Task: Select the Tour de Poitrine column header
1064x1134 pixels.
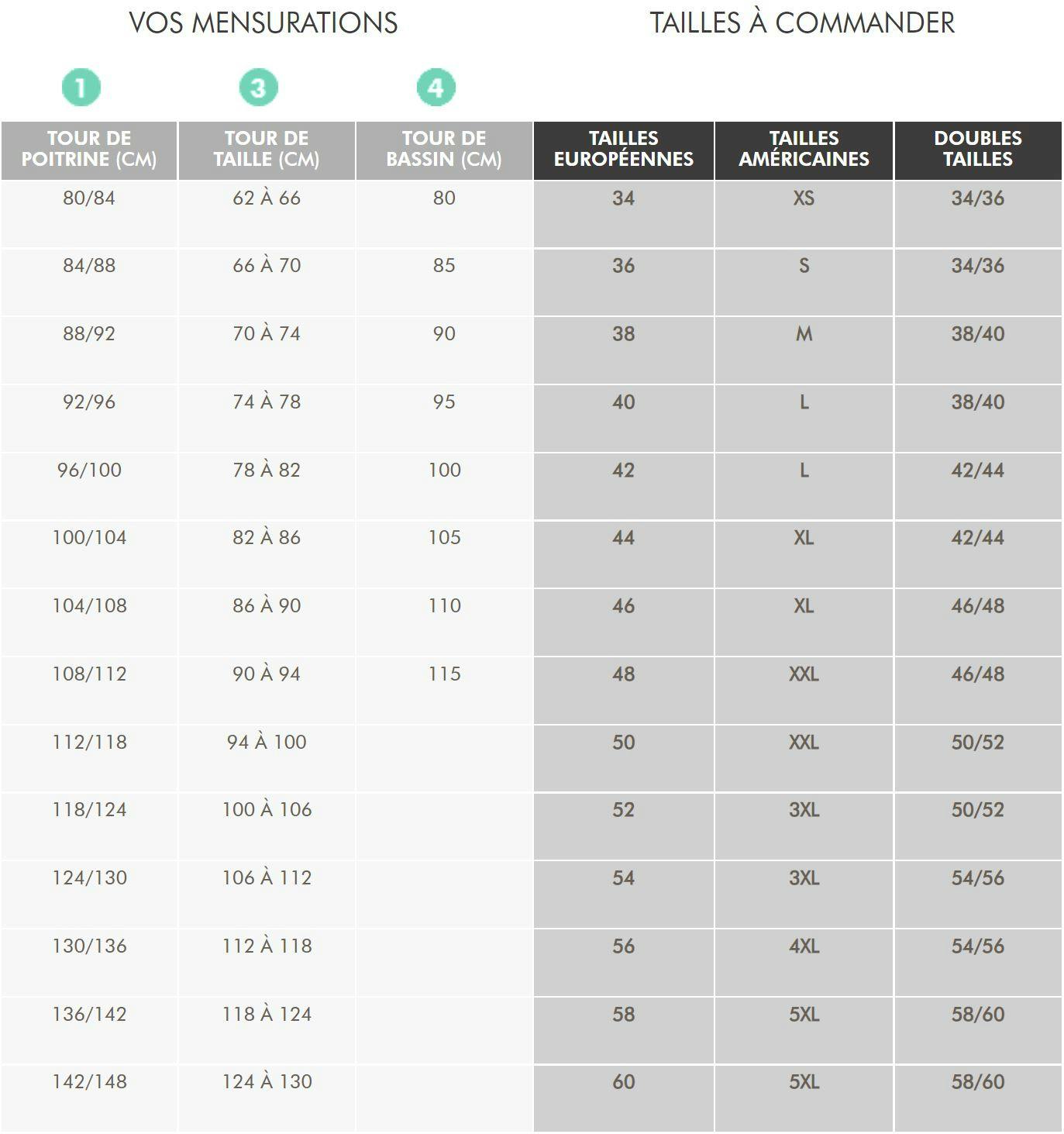Action: [89, 150]
